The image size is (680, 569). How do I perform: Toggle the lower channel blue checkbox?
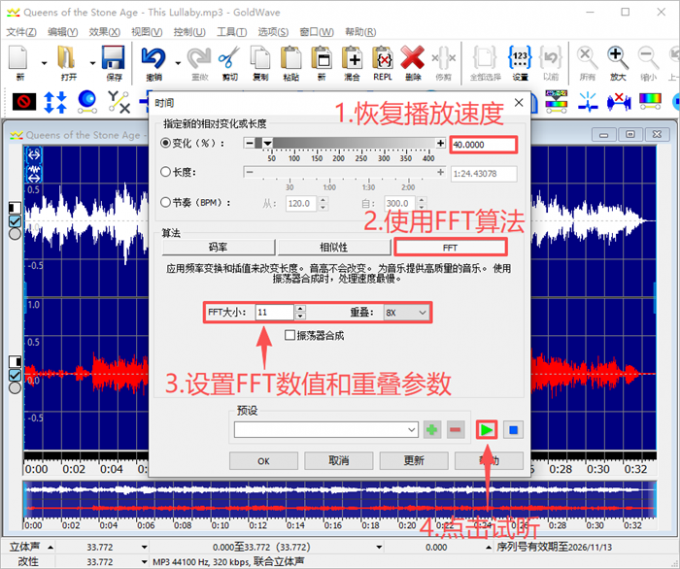tap(15, 375)
